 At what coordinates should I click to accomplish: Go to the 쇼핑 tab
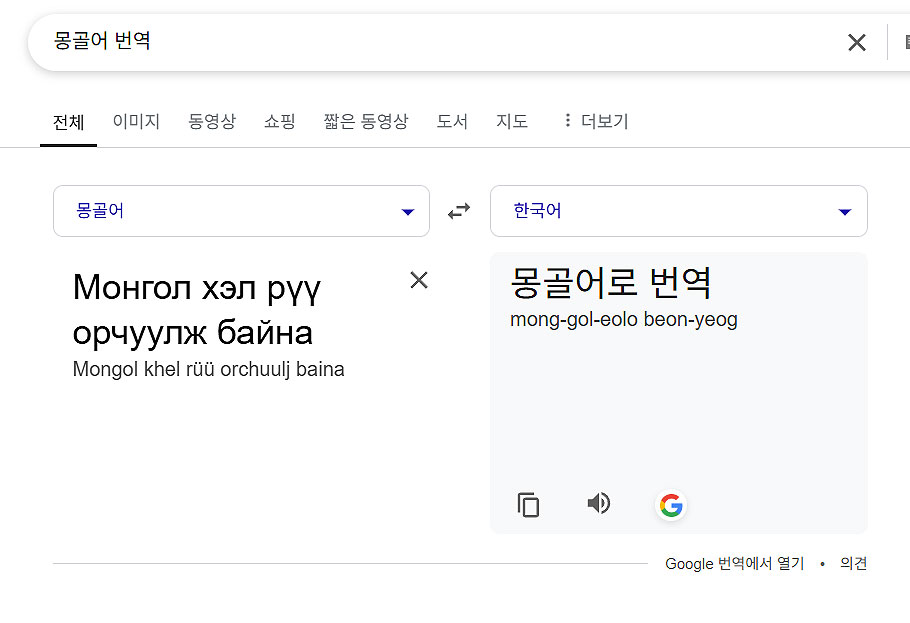coord(279,121)
